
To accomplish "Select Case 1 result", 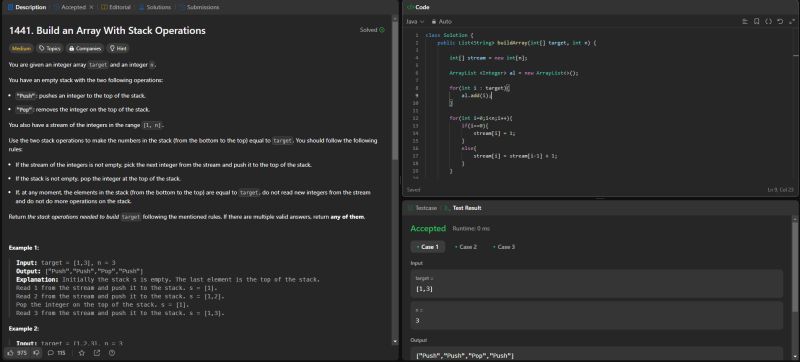I will 428,247.
